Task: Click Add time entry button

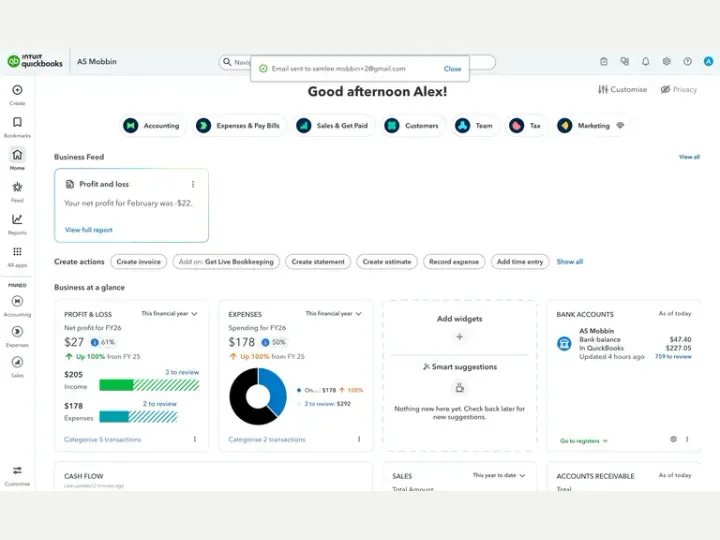Action: pos(520,262)
